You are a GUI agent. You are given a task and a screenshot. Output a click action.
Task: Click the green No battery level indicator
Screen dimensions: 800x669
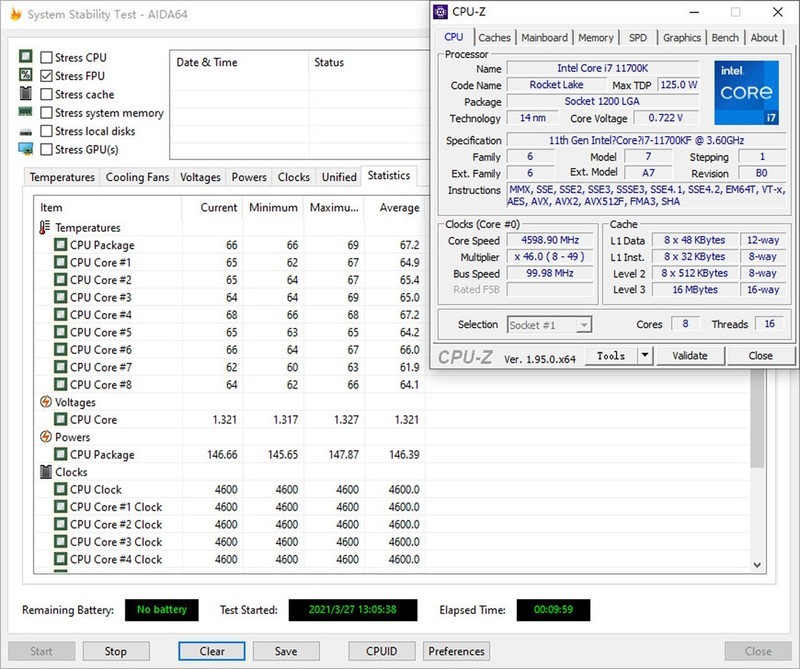(161, 608)
